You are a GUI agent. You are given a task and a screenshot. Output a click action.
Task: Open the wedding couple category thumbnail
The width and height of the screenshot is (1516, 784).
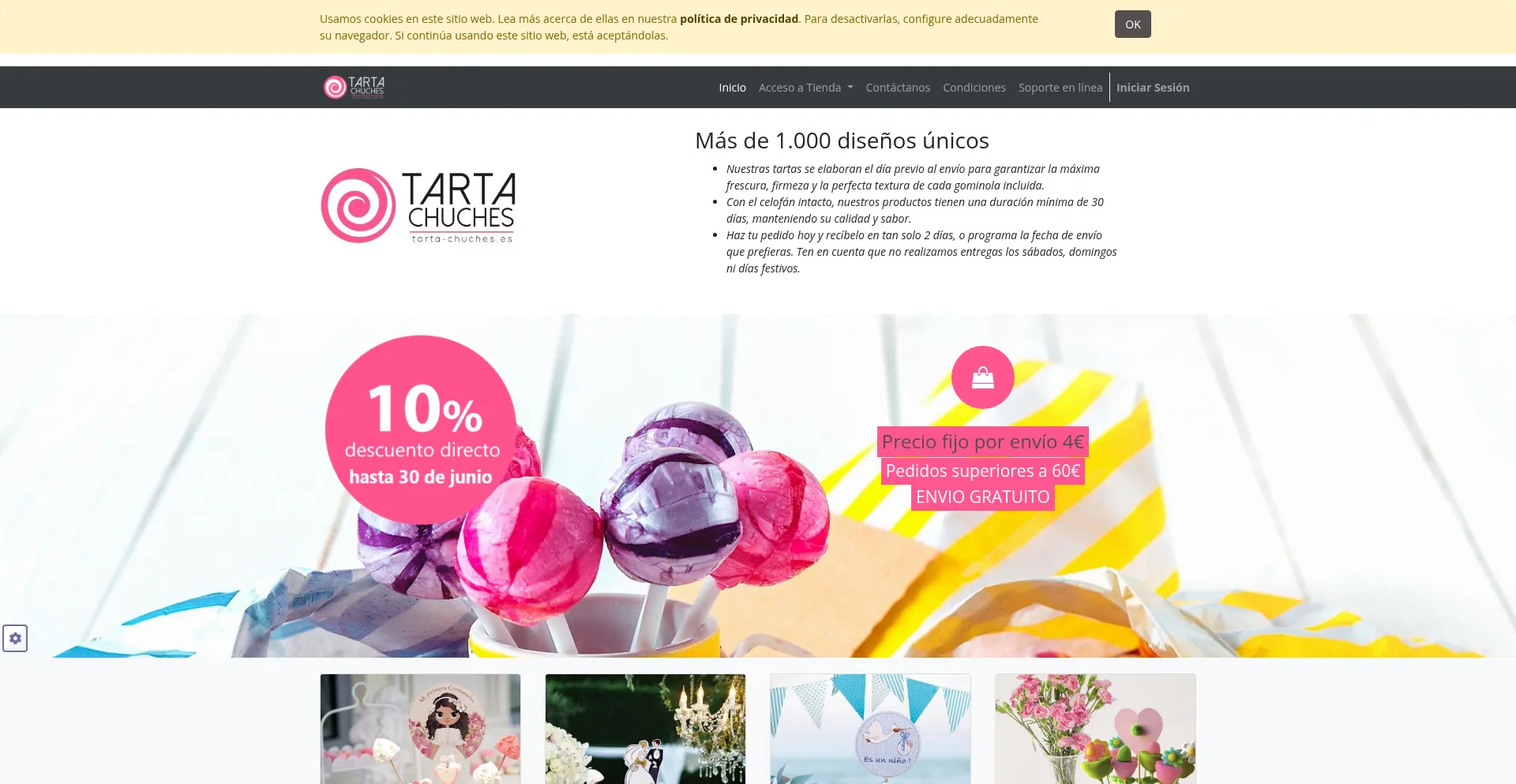pyautogui.click(x=645, y=728)
